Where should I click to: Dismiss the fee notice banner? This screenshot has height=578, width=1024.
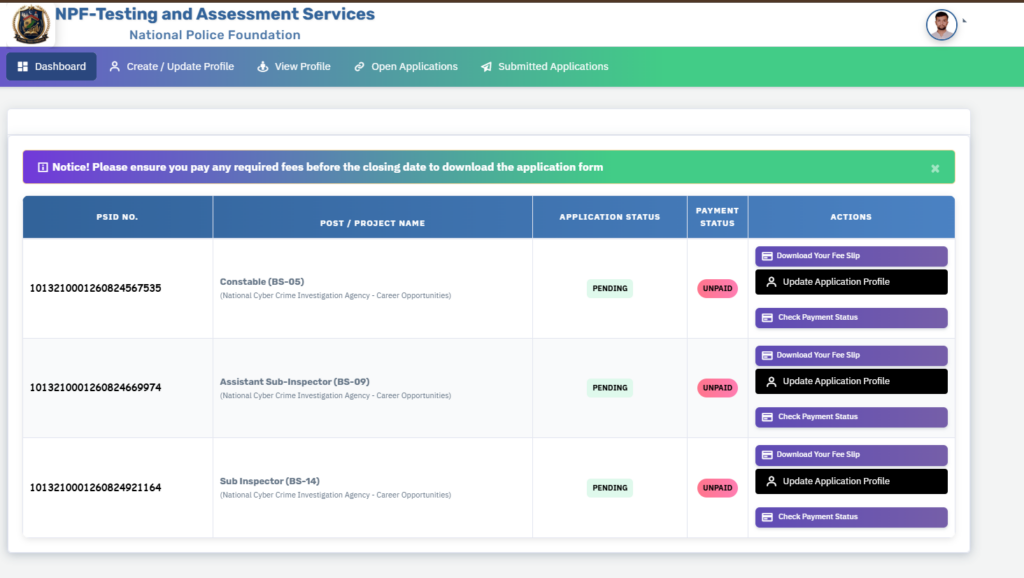[x=935, y=169]
